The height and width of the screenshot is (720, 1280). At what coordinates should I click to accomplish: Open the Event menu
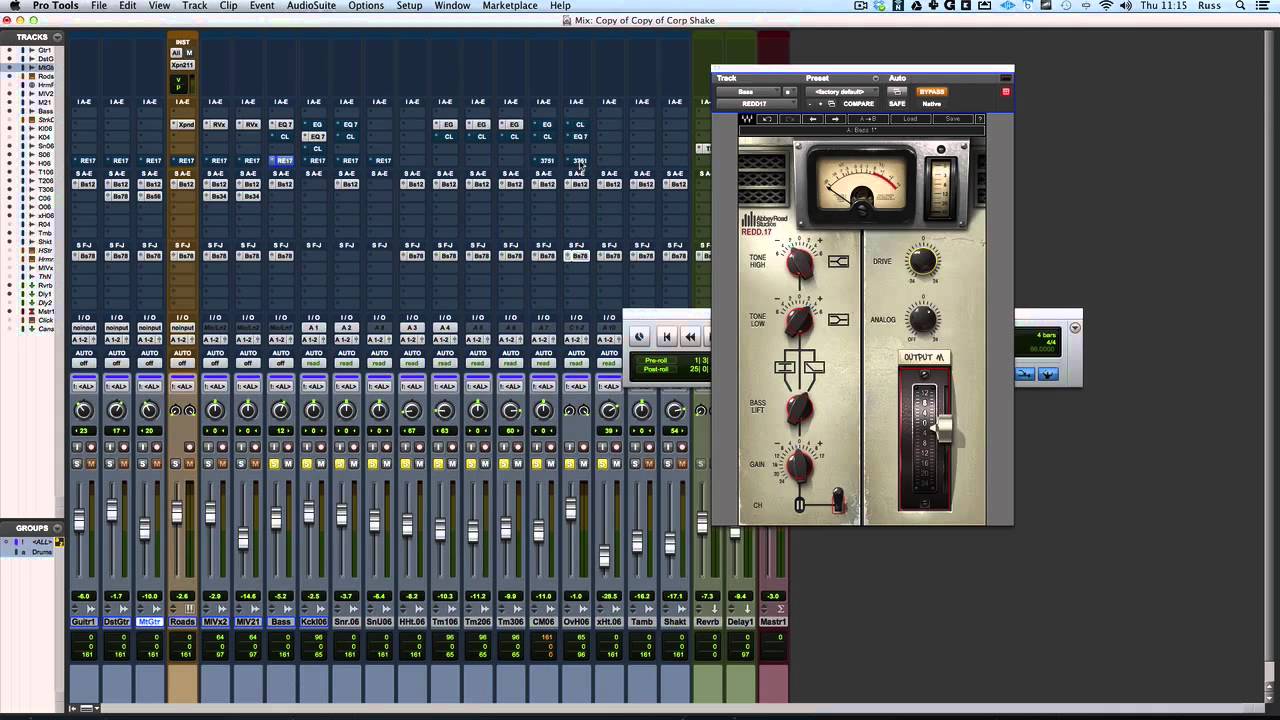(262, 6)
